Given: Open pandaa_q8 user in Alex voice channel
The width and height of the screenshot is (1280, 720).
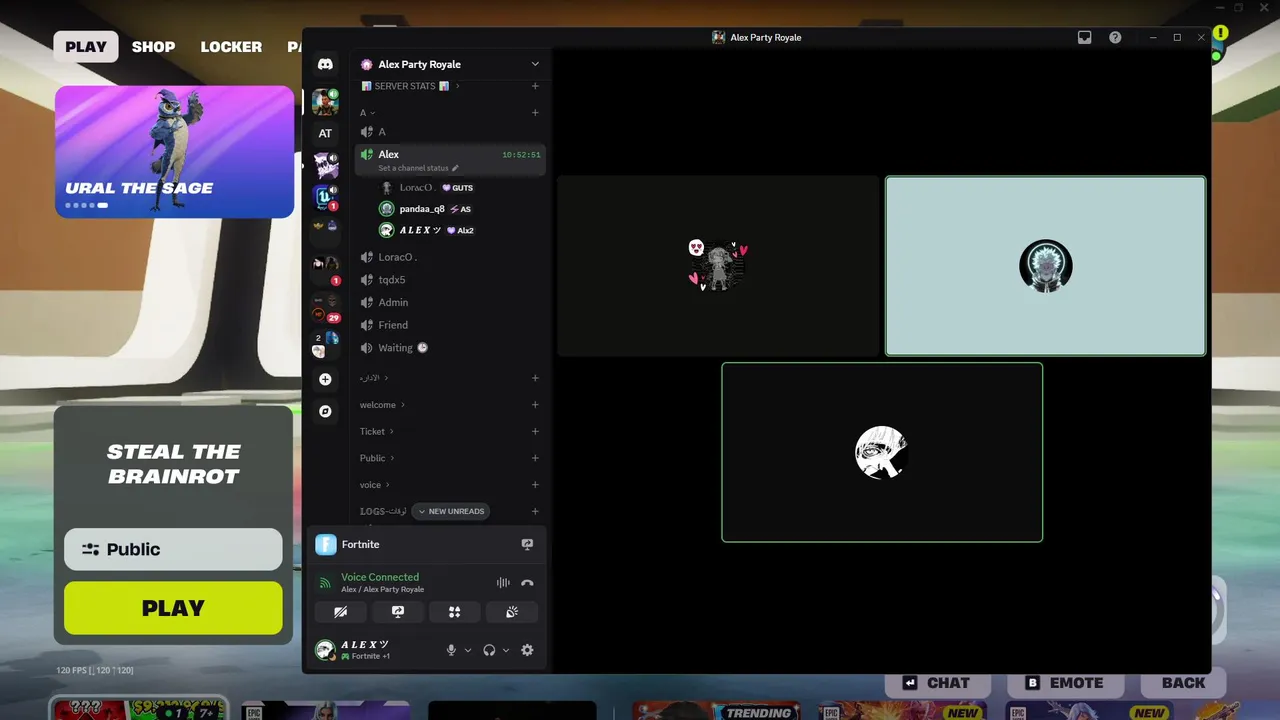Looking at the screenshot, I should tap(425, 209).
